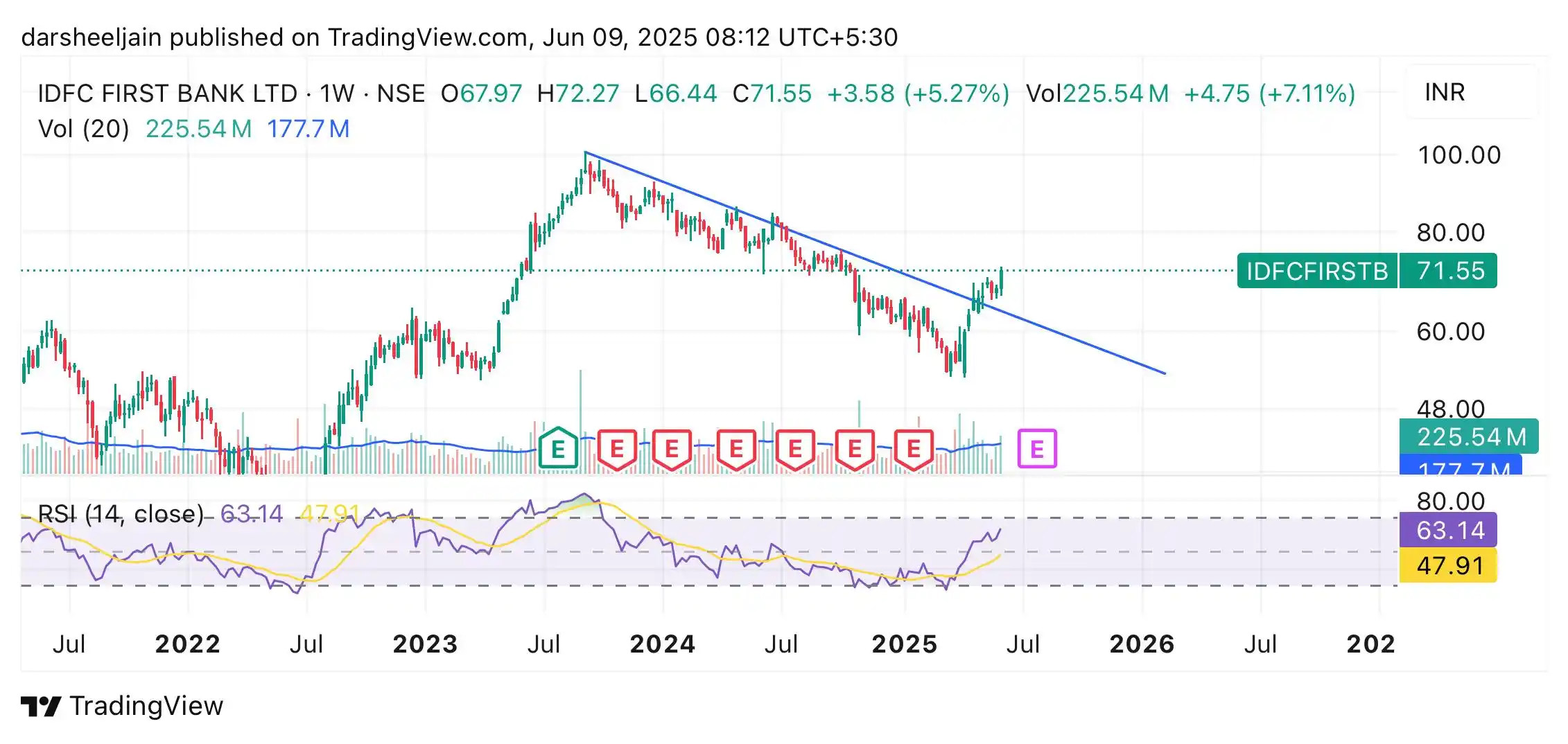Click the Vol (20) indicator label
Viewport: 1568px width, 744px height.
83,129
